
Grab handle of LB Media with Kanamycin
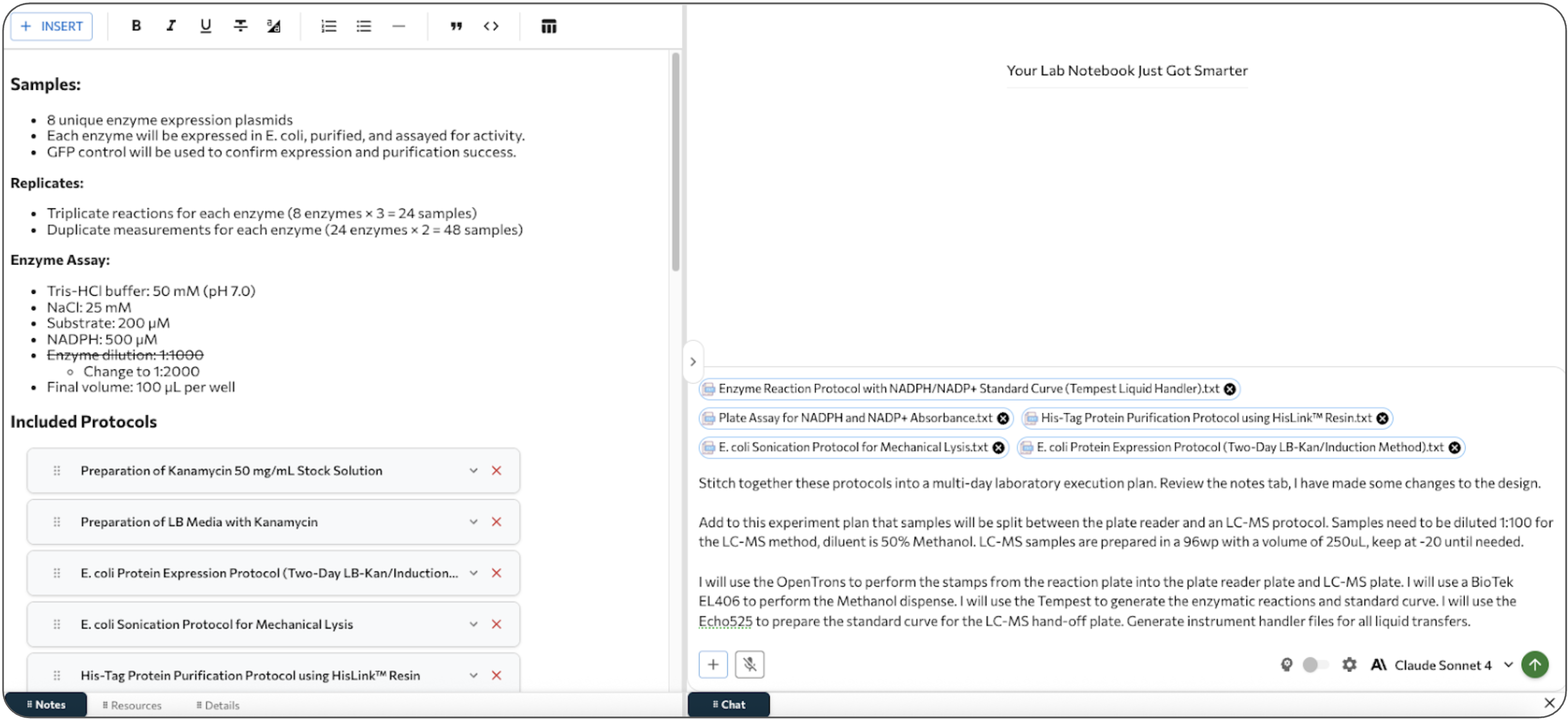57,522
